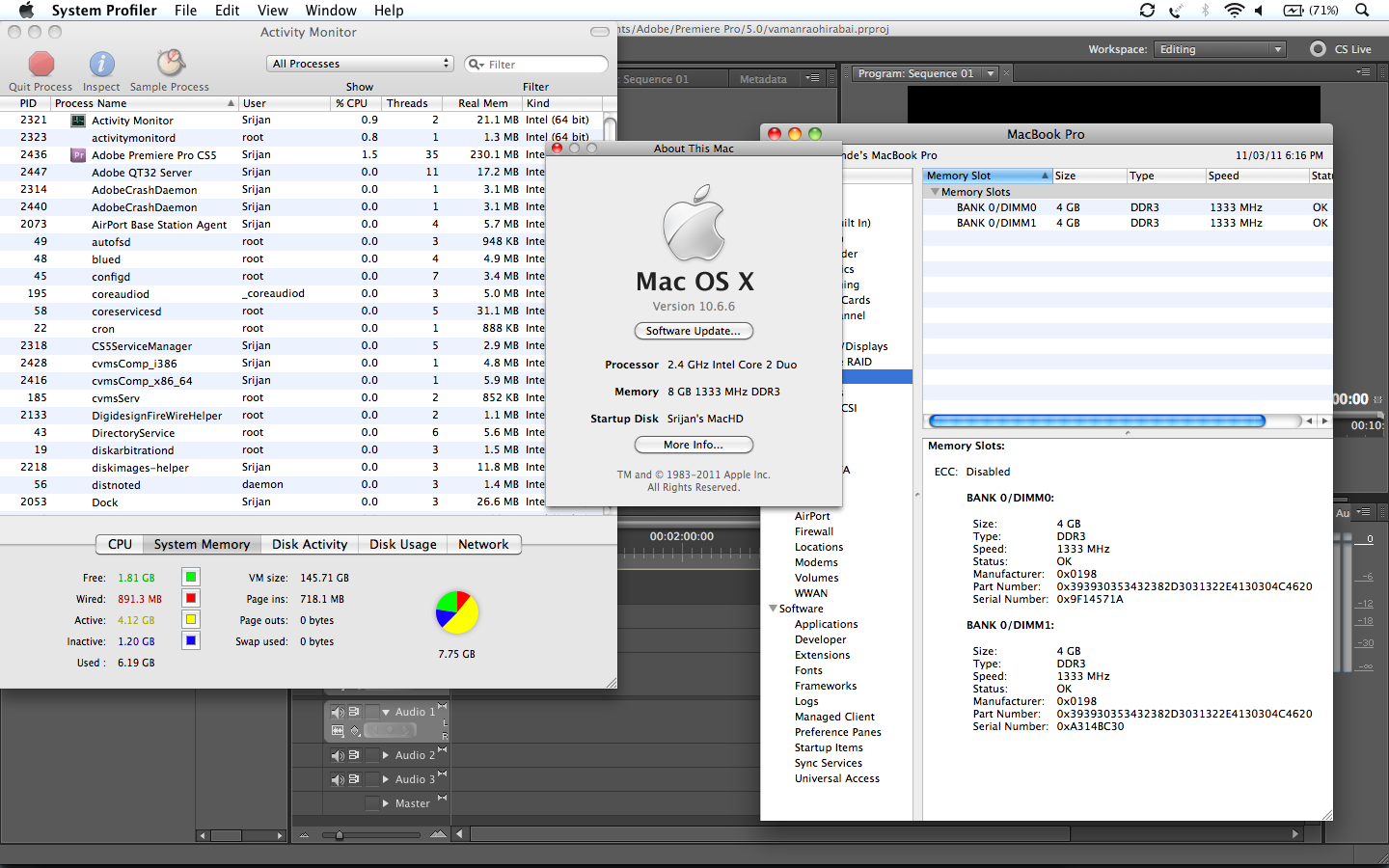Switch to the Disk Usage tab
This screenshot has height=868, width=1389.
(x=403, y=544)
